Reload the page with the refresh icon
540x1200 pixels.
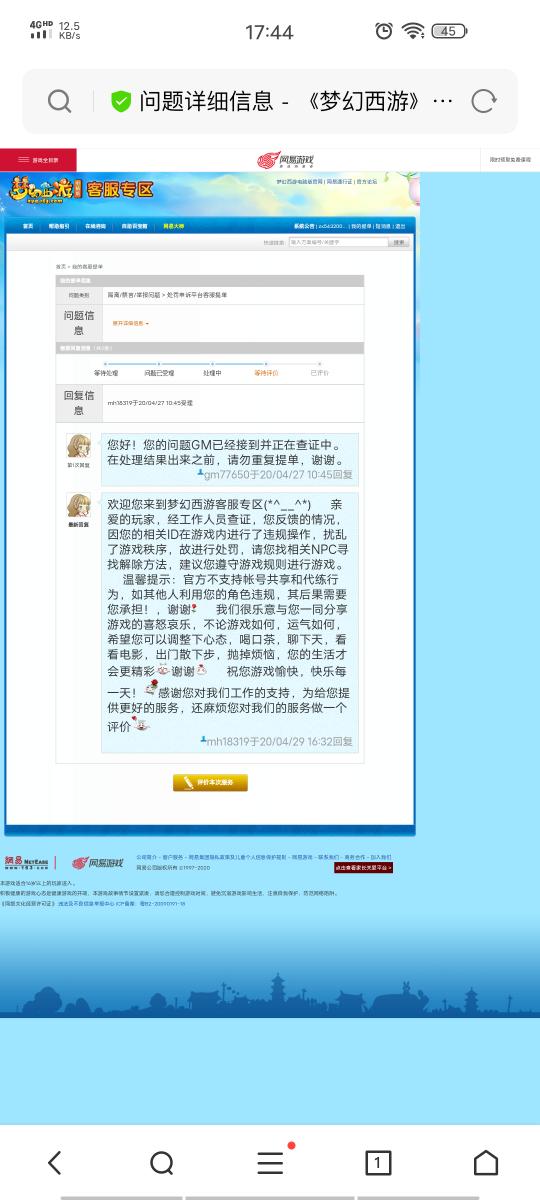coord(484,100)
